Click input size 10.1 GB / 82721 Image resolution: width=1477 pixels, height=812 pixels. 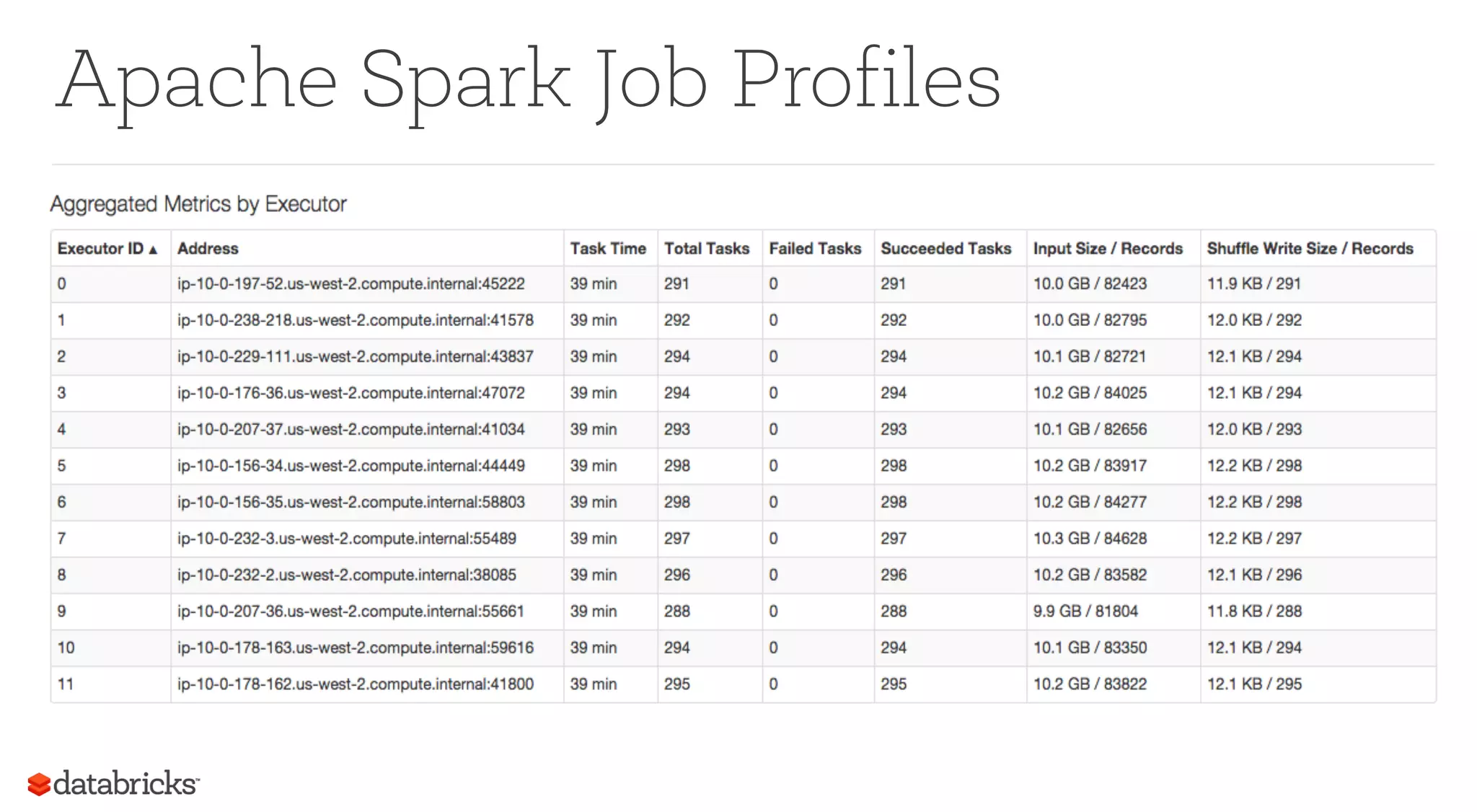pyautogui.click(x=1090, y=357)
